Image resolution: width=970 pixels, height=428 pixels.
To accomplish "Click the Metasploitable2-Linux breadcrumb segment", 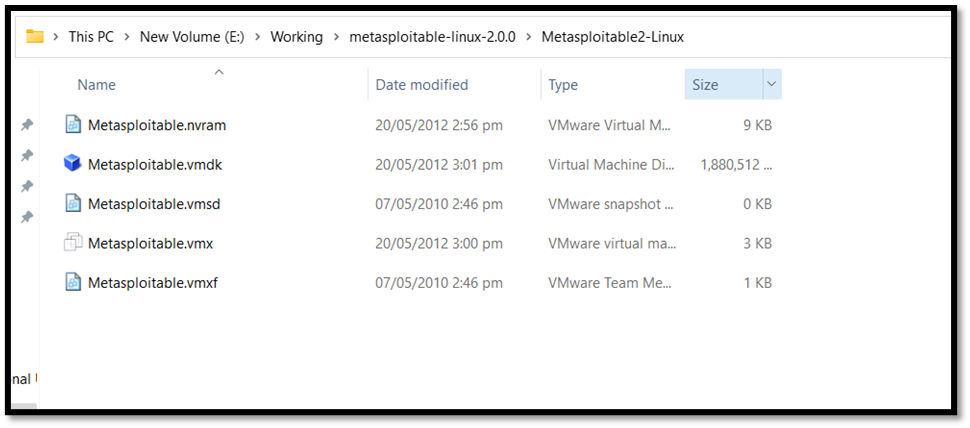I will coord(612,37).
